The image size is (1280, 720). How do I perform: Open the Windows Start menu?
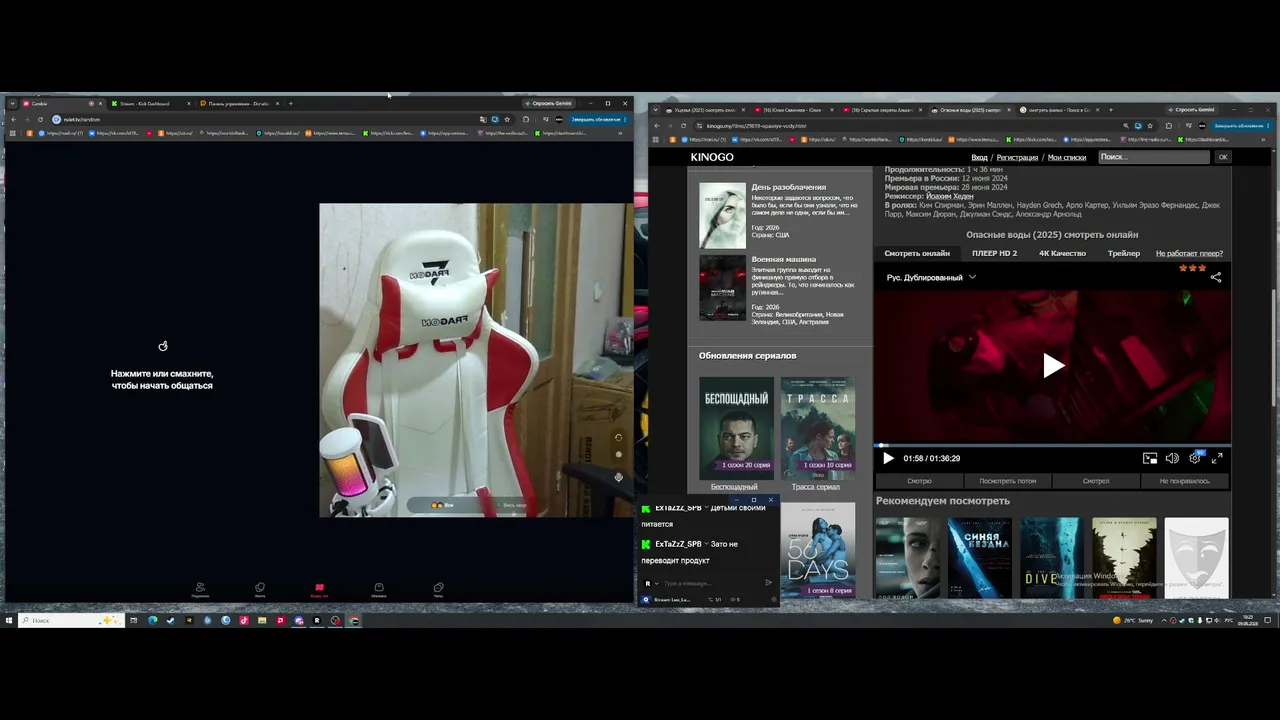tap(9, 620)
